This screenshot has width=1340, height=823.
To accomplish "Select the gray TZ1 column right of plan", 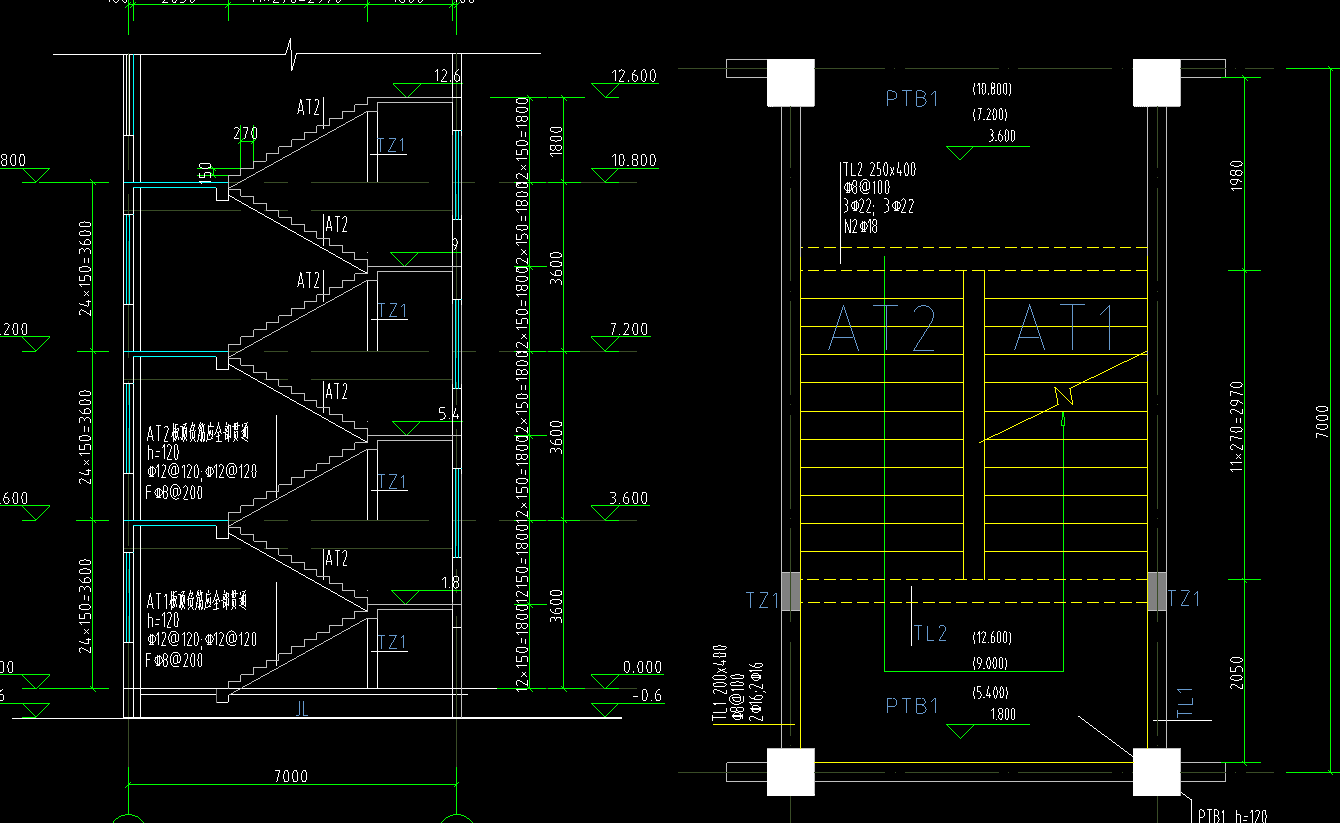I will point(1158,591).
